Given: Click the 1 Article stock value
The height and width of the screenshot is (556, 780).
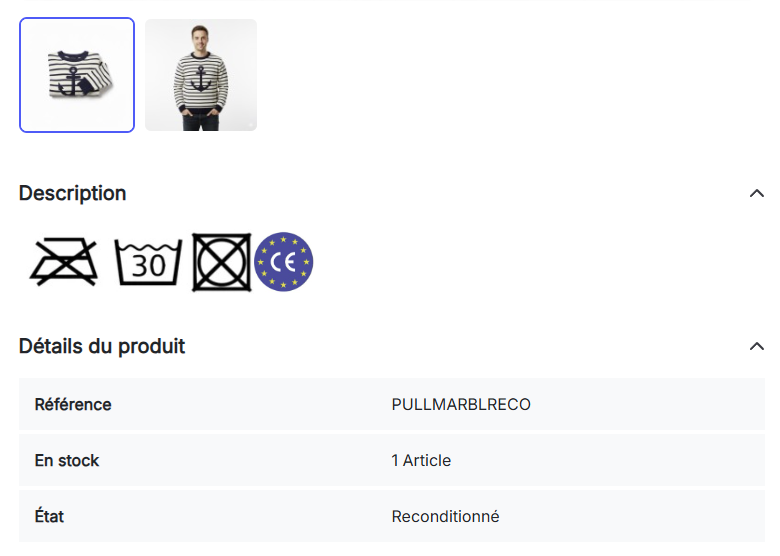Looking at the screenshot, I should [x=421, y=461].
